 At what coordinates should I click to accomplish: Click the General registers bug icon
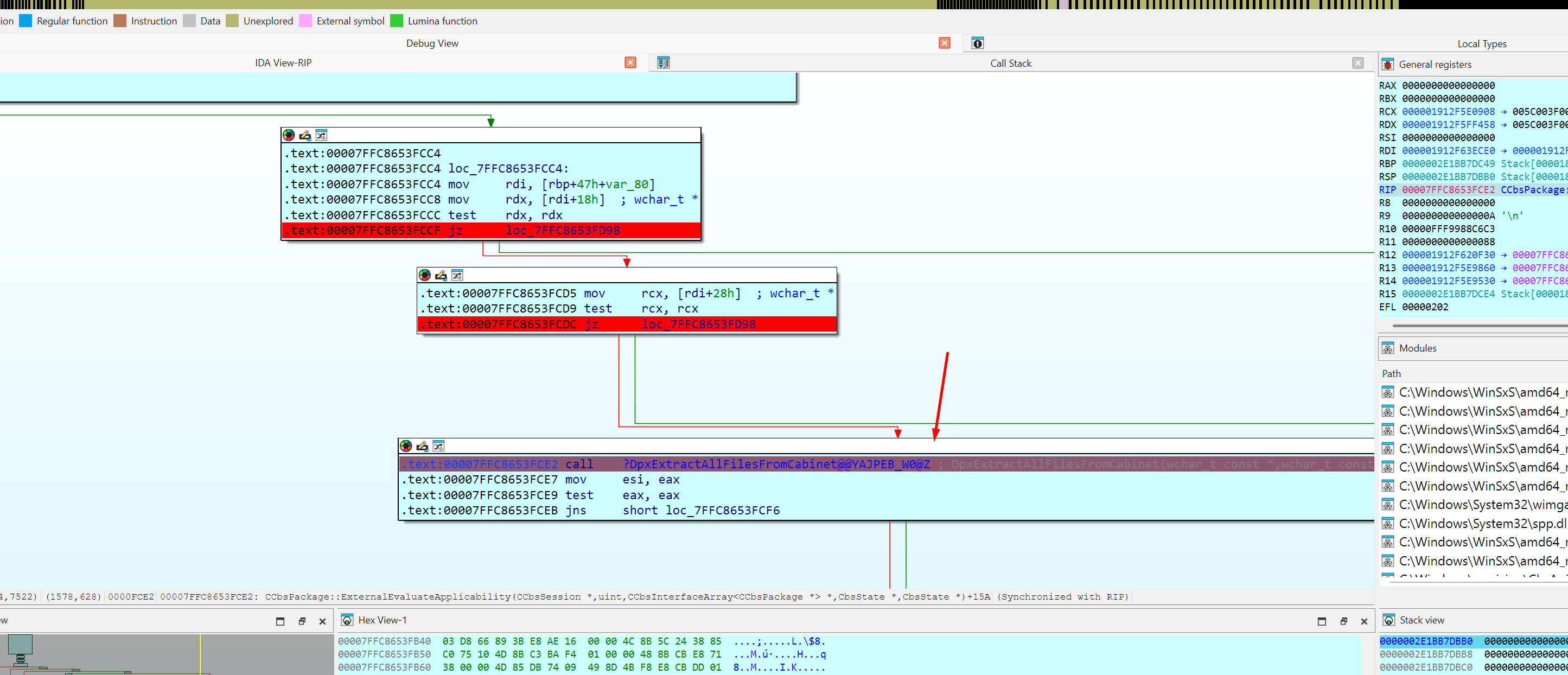(1387, 65)
